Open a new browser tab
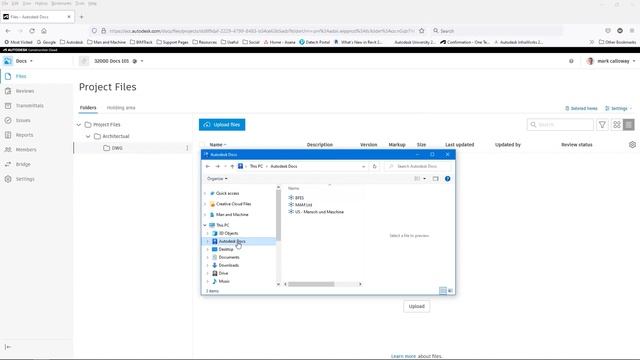 coord(82,17)
